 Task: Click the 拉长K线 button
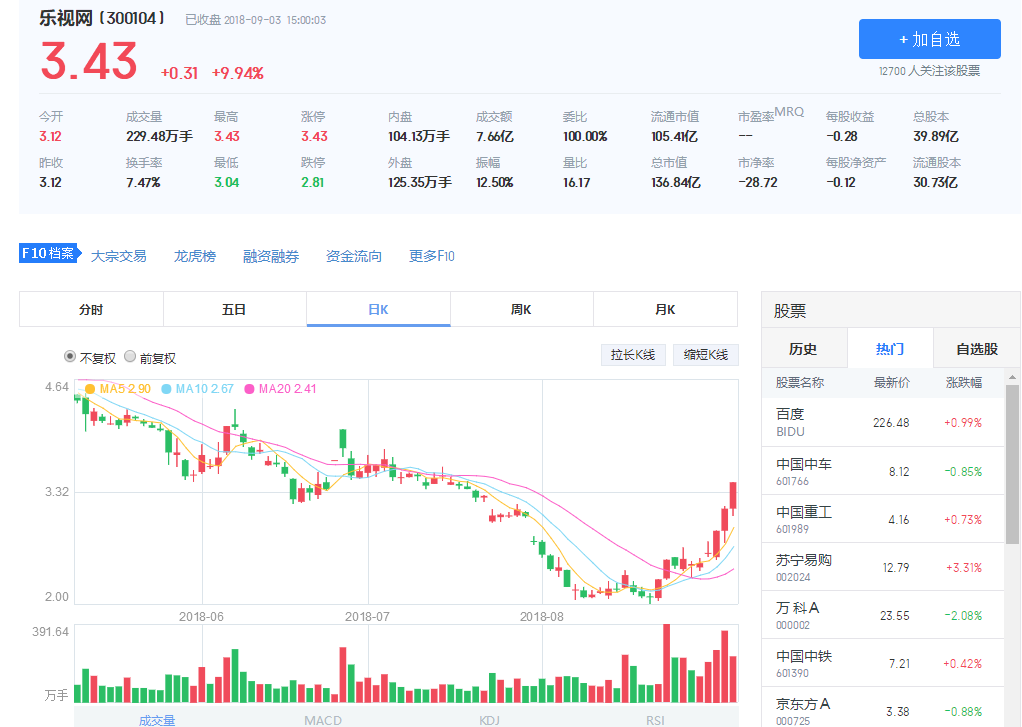pyautogui.click(x=633, y=355)
